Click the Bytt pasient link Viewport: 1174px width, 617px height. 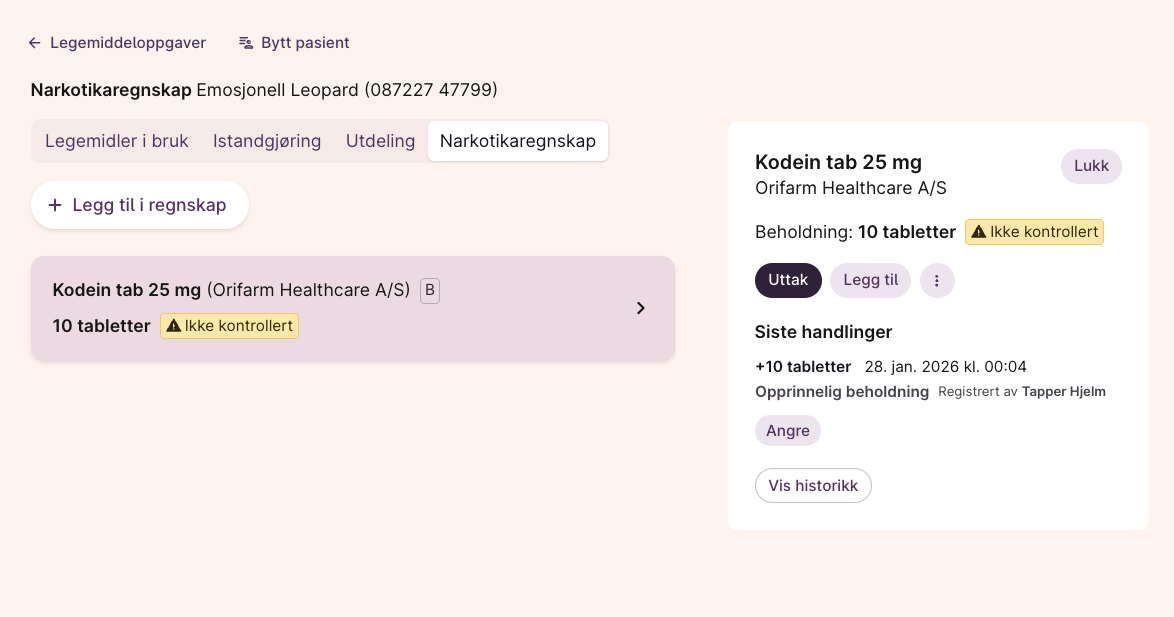pos(305,43)
